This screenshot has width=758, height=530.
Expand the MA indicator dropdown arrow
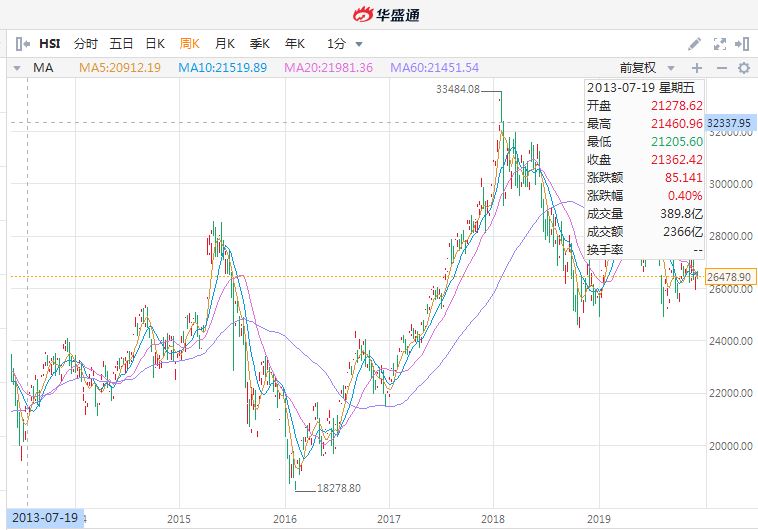point(17,68)
